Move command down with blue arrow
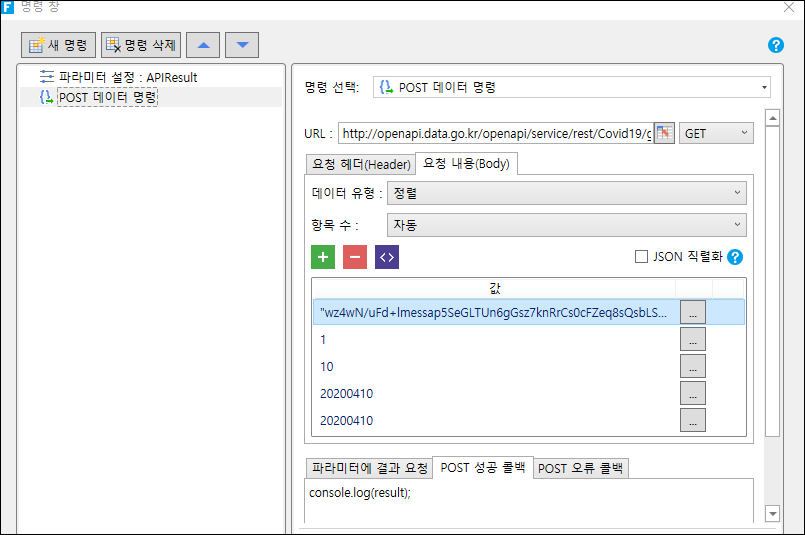Image resolution: width=805 pixels, height=535 pixels. point(242,45)
